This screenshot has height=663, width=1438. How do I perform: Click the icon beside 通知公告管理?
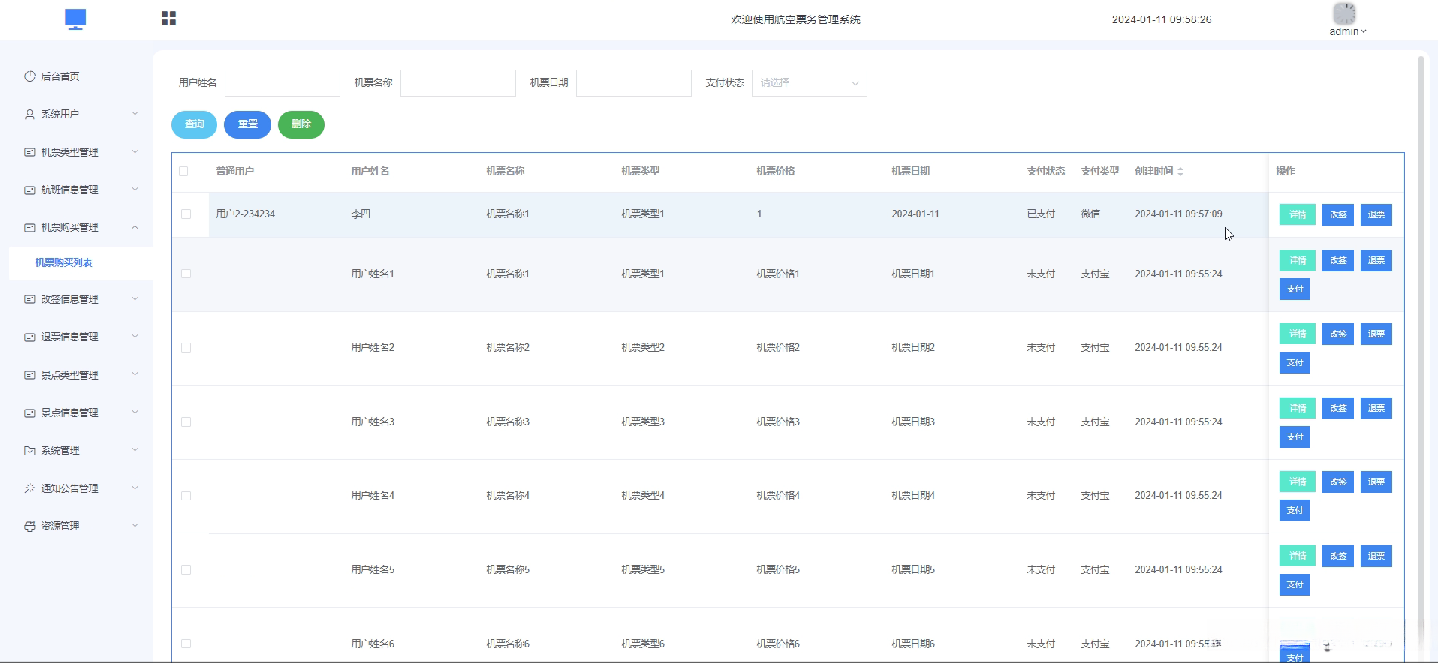[x=30, y=488]
